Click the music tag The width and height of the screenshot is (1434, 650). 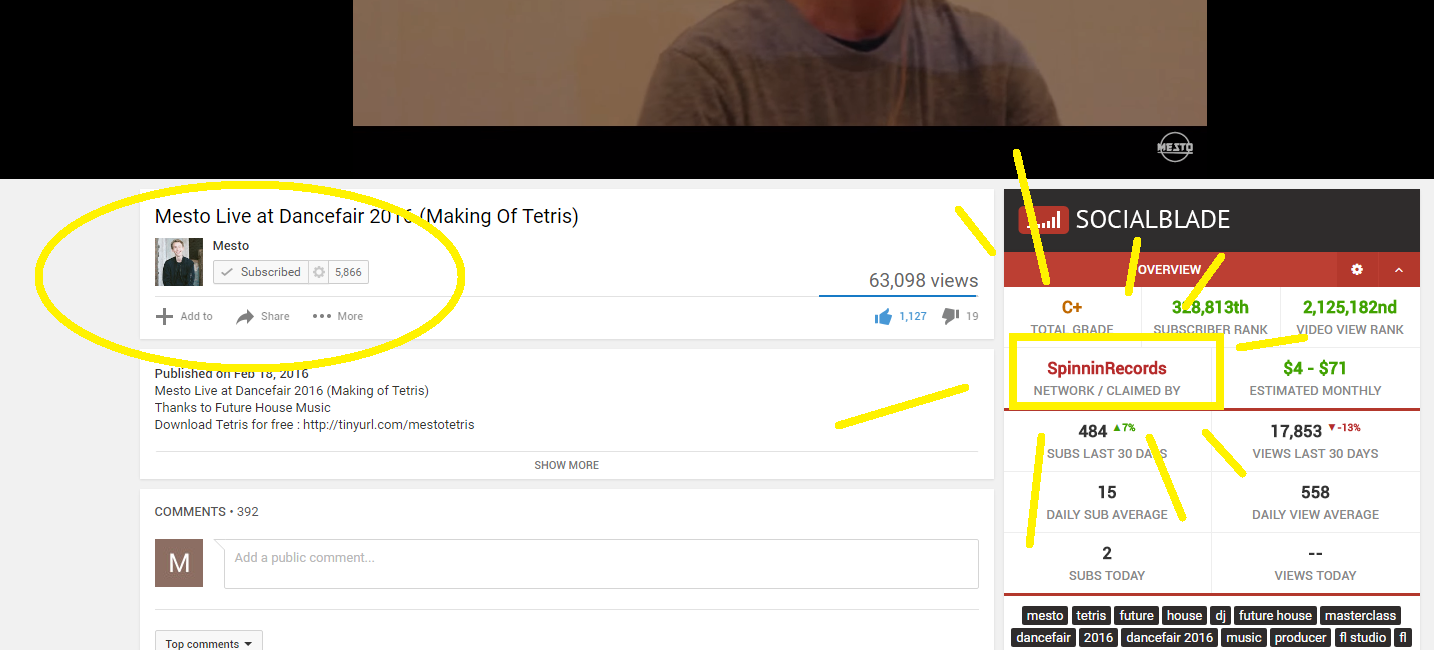coord(1244,638)
